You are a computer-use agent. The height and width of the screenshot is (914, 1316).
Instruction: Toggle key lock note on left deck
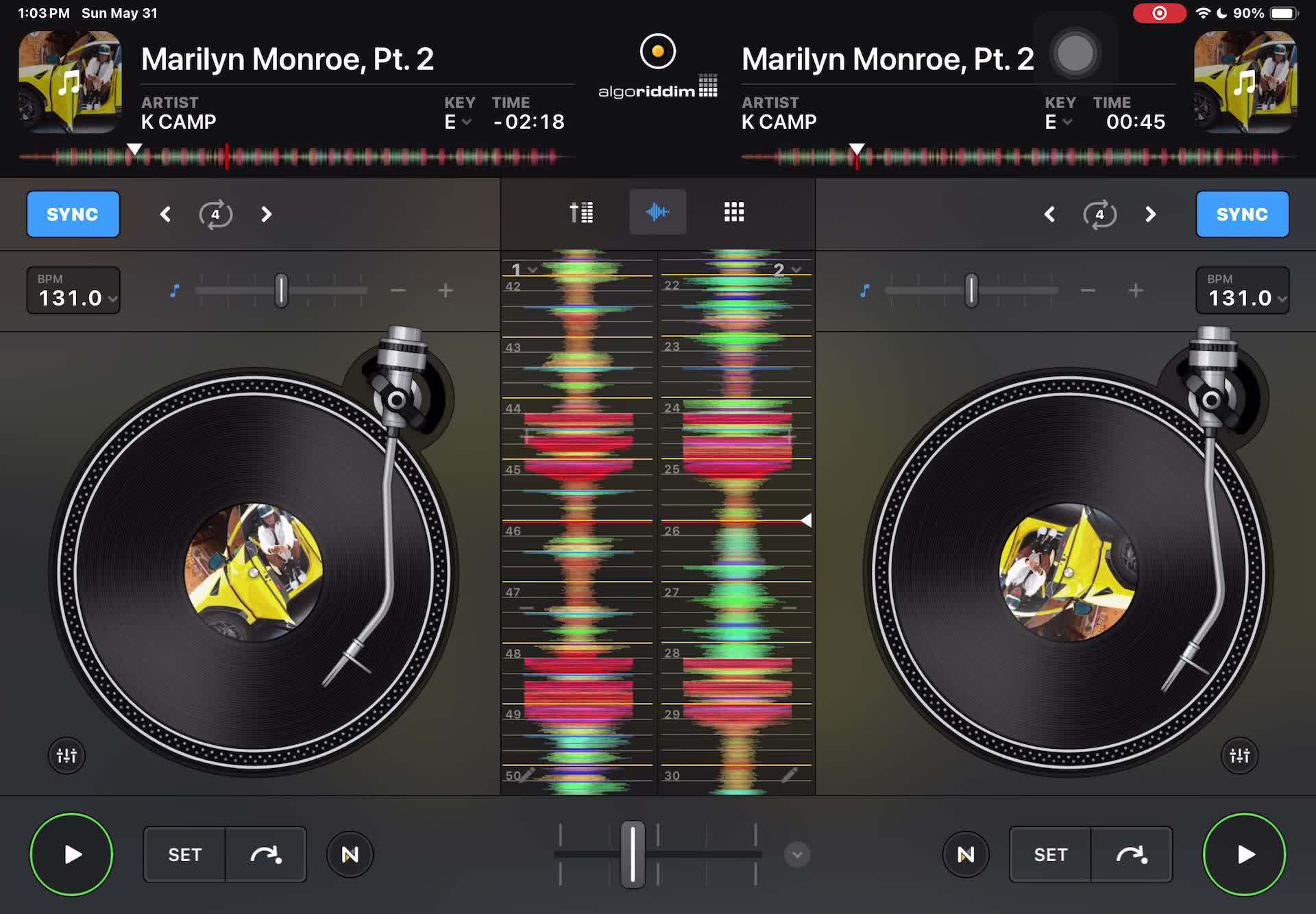pos(175,291)
